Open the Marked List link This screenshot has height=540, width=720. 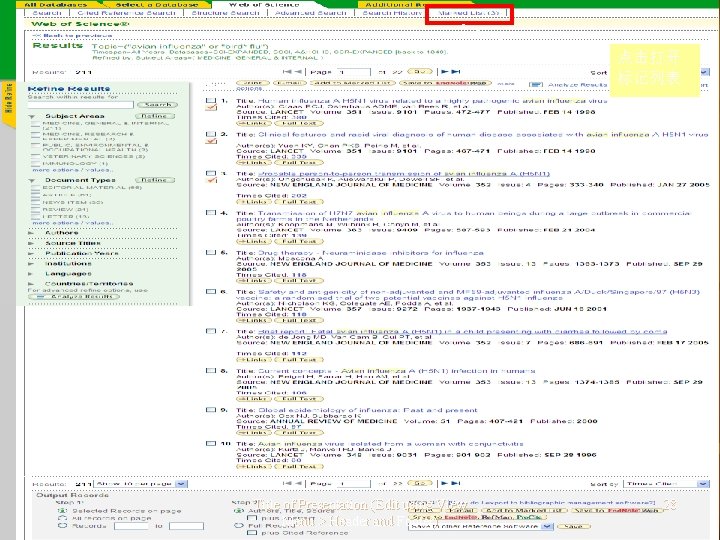pyautogui.click(x=468, y=13)
